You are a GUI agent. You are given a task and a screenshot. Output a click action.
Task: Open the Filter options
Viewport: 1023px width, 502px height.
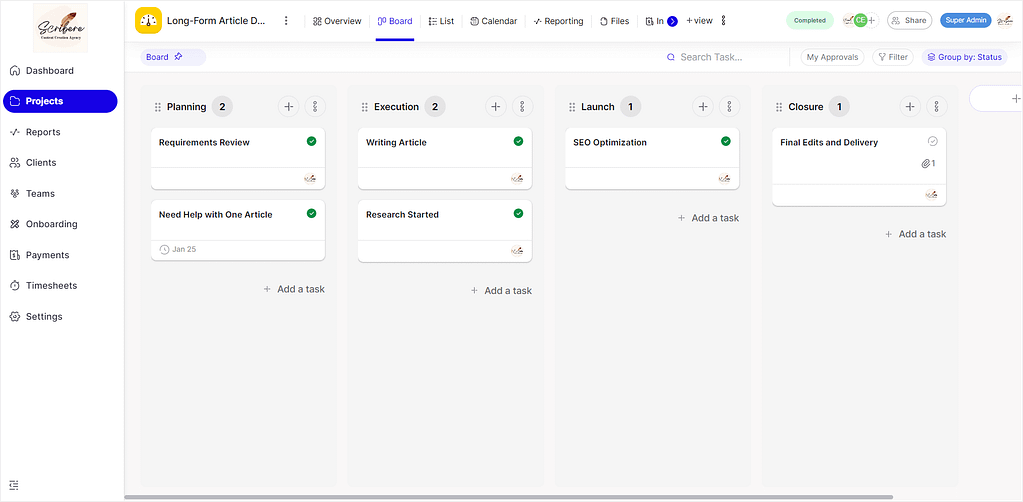pyautogui.click(x=893, y=57)
